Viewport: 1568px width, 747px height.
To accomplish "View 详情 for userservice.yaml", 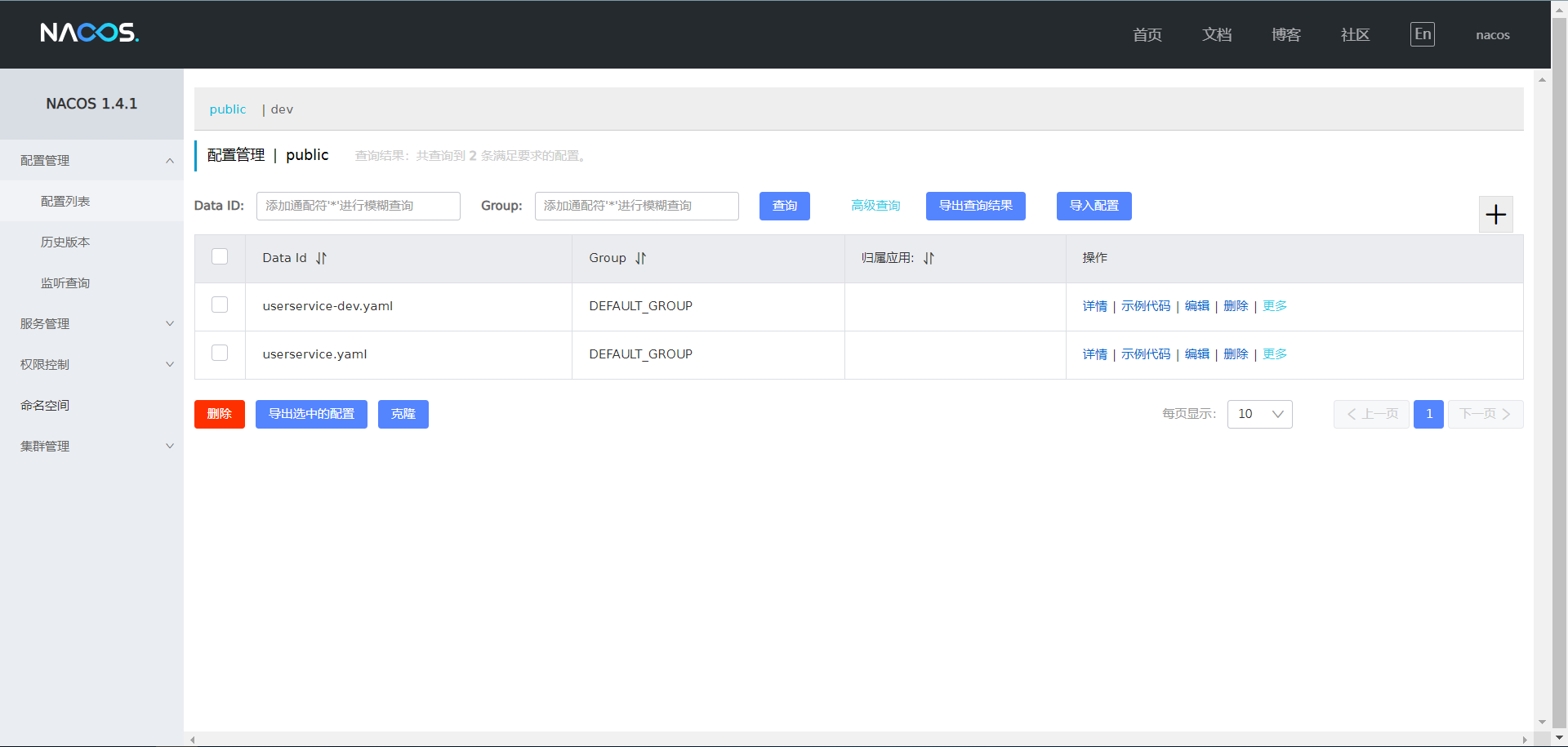I will click(x=1095, y=354).
